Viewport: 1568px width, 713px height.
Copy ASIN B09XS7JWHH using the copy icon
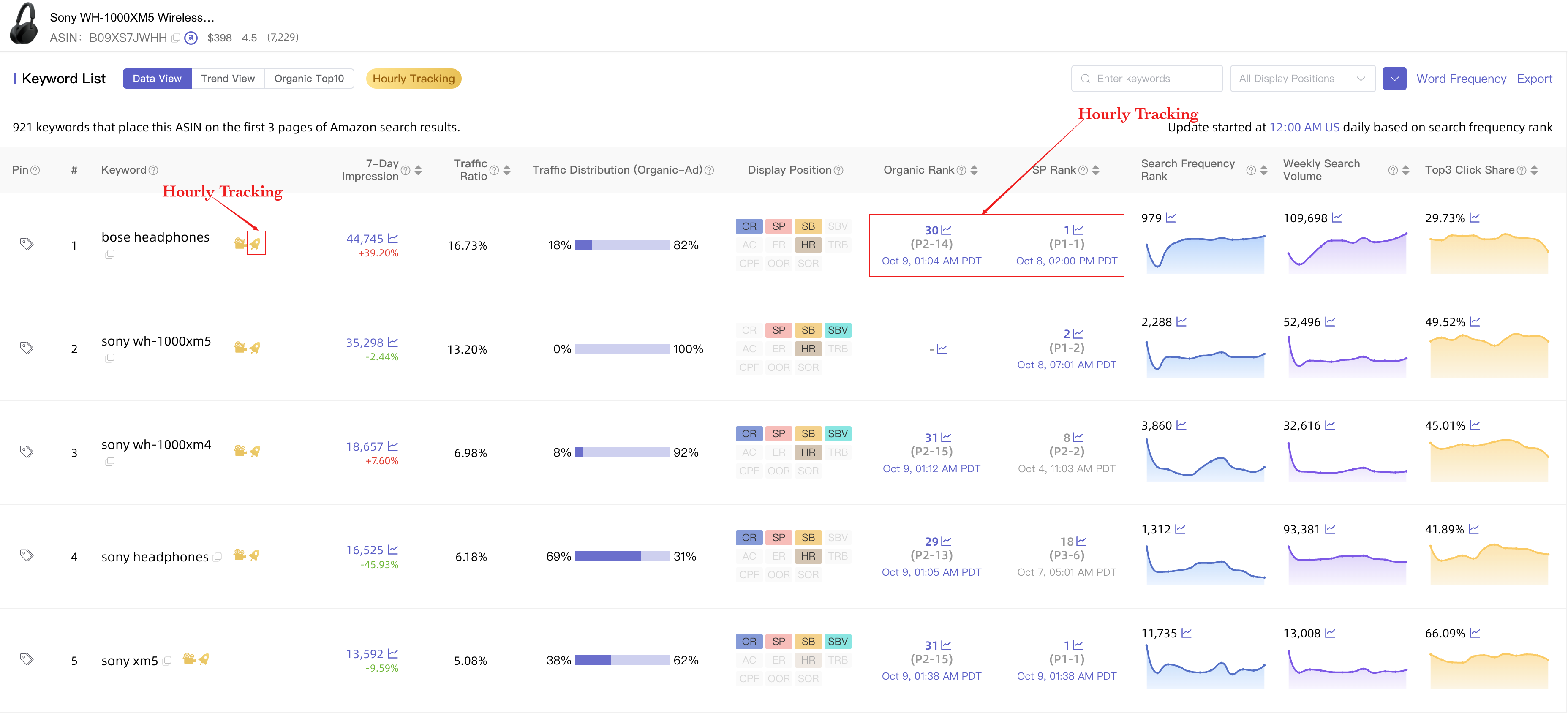click(x=176, y=38)
